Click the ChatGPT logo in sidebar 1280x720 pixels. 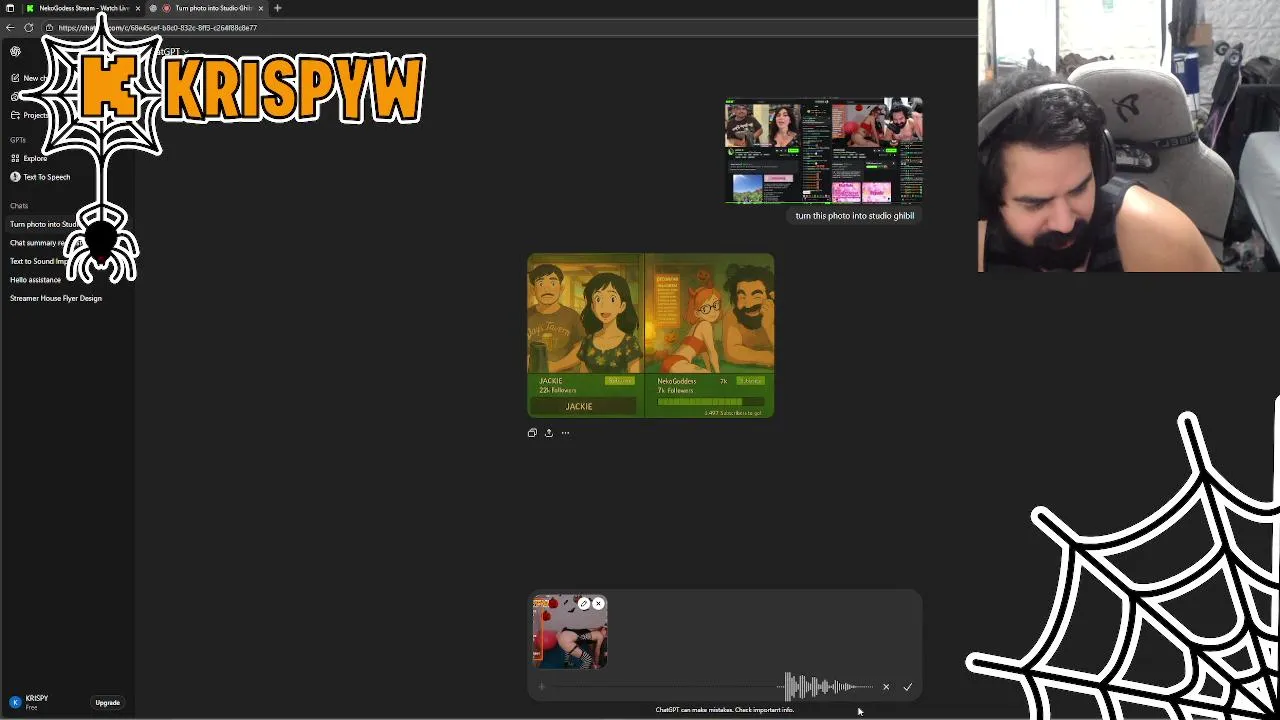click(x=15, y=51)
